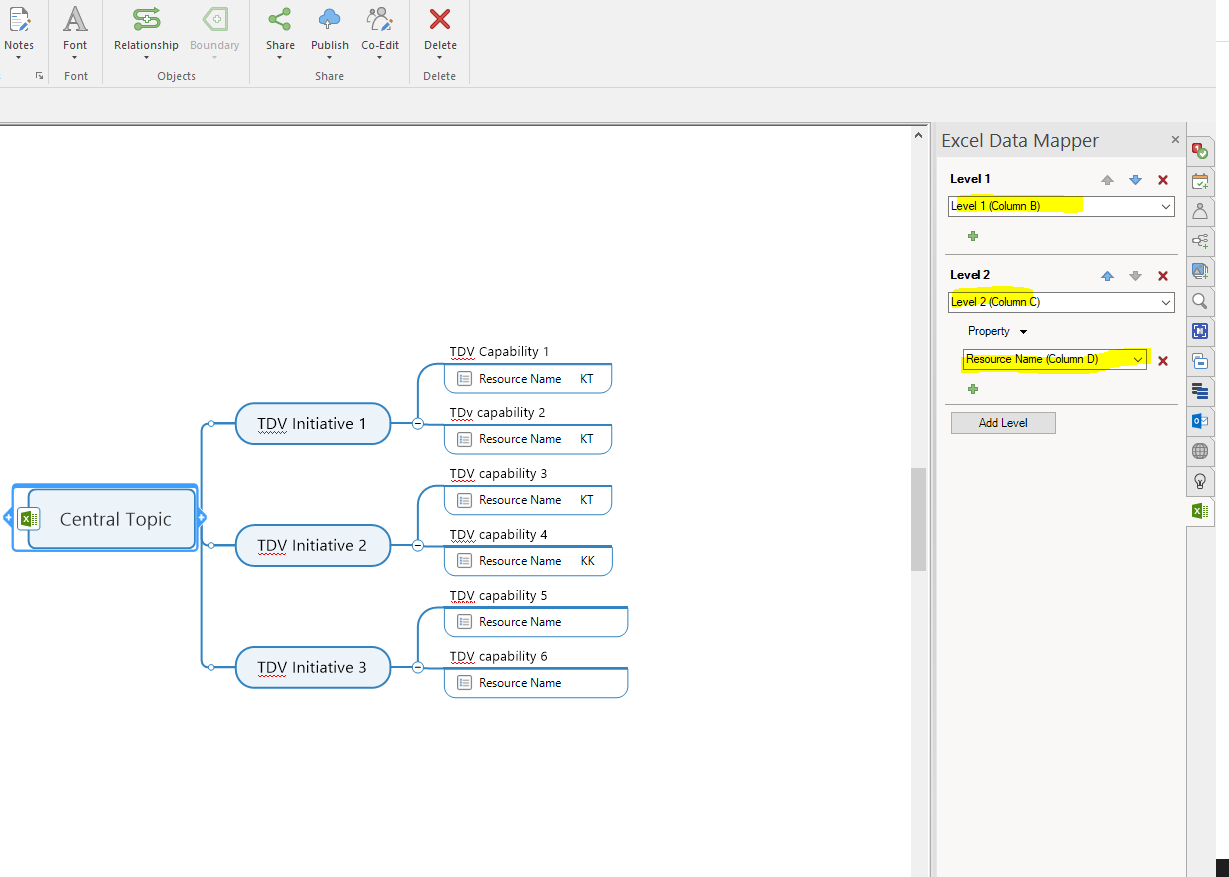Remove Level 2 using its red X
Image resolution: width=1229 pixels, height=877 pixels.
coord(1163,276)
